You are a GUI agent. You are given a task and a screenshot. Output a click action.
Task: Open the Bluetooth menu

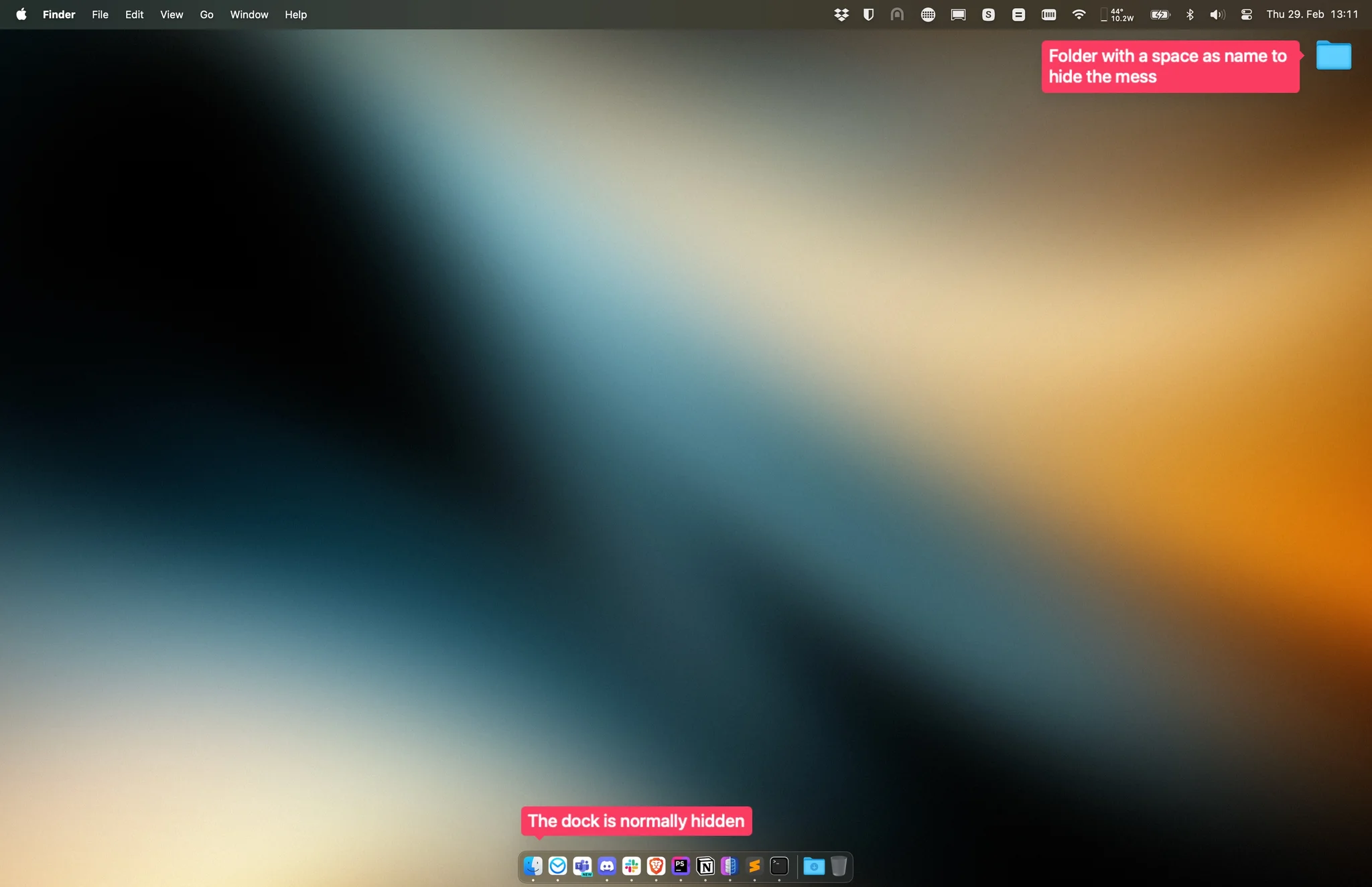[1190, 15]
